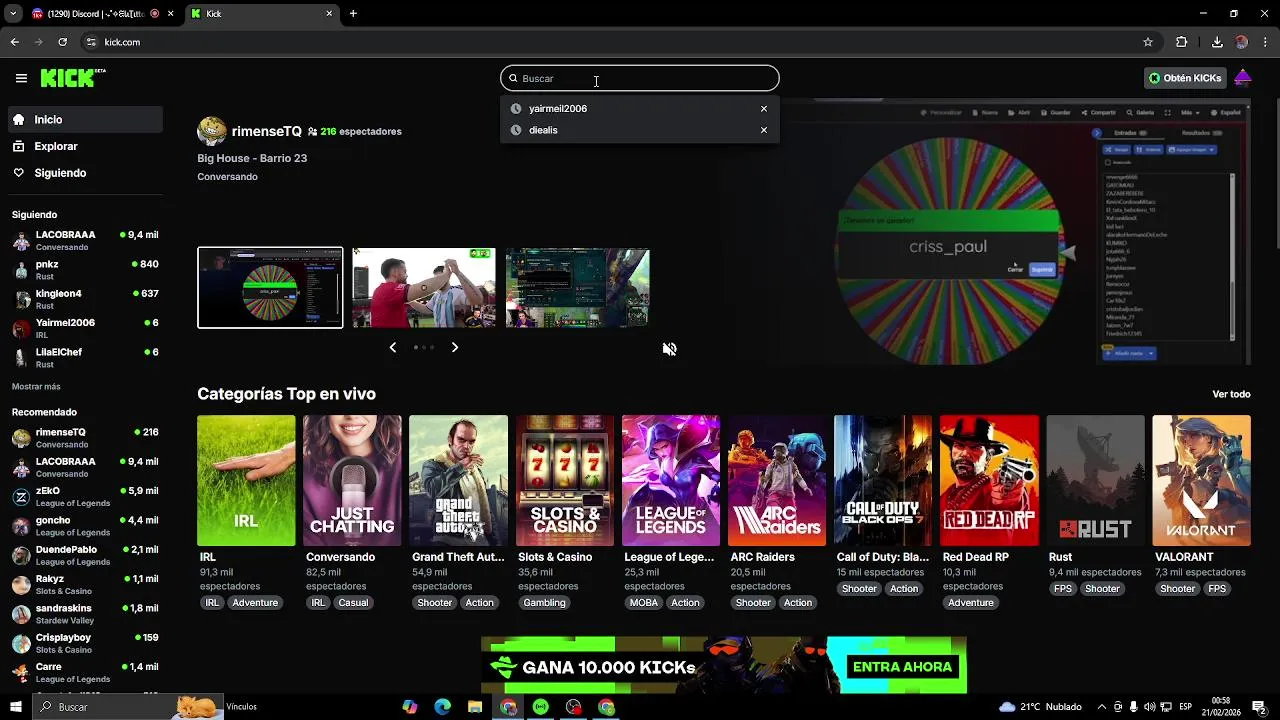The width and height of the screenshot is (1280, 720).
Task: Open File Explorer from taskbar
Action: [475, 707]
